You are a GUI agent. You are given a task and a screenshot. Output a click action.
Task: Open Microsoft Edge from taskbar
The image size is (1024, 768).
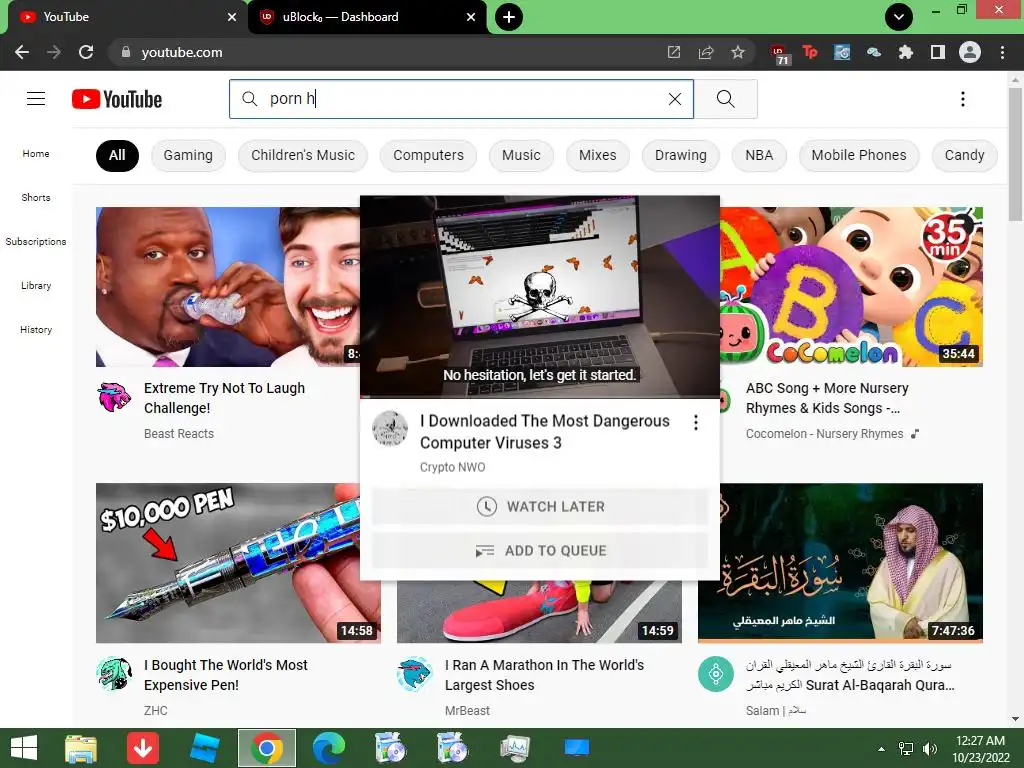(x=328, y=748)
